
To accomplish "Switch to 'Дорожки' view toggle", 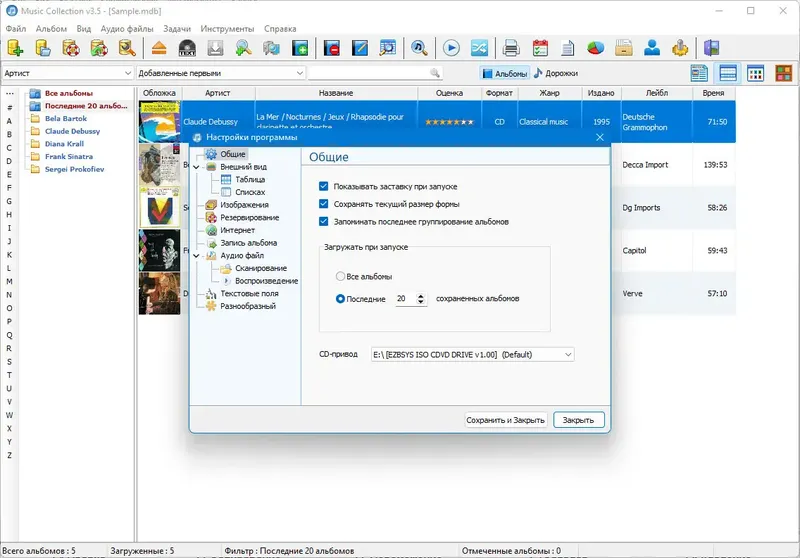I will [x=556, y=73].
